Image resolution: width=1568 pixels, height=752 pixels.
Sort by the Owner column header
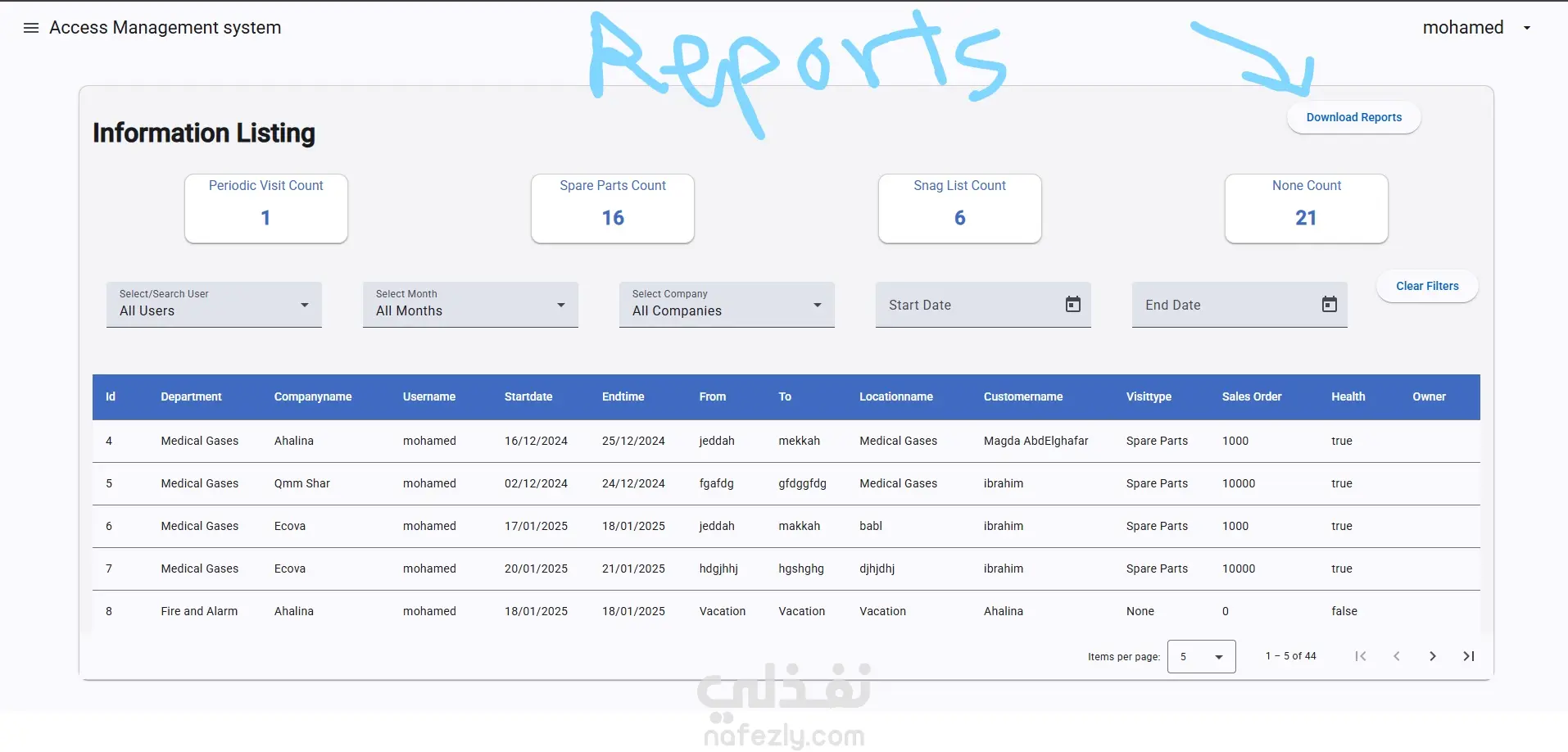1429,396
